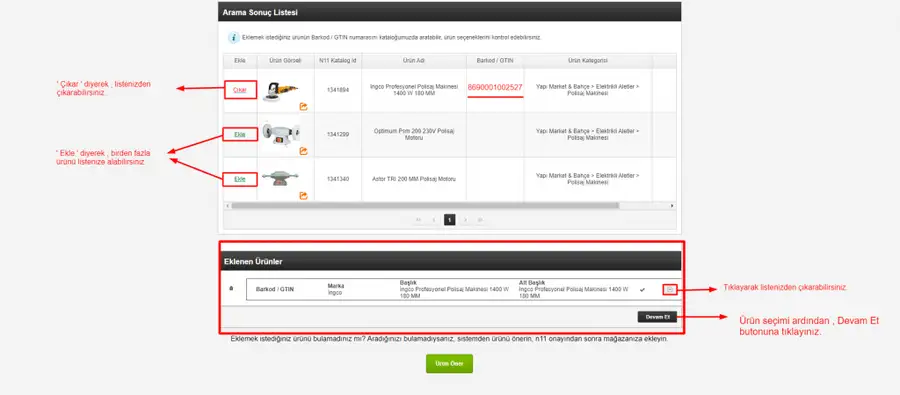Select page 1 in pagination

tap(449, 220)
